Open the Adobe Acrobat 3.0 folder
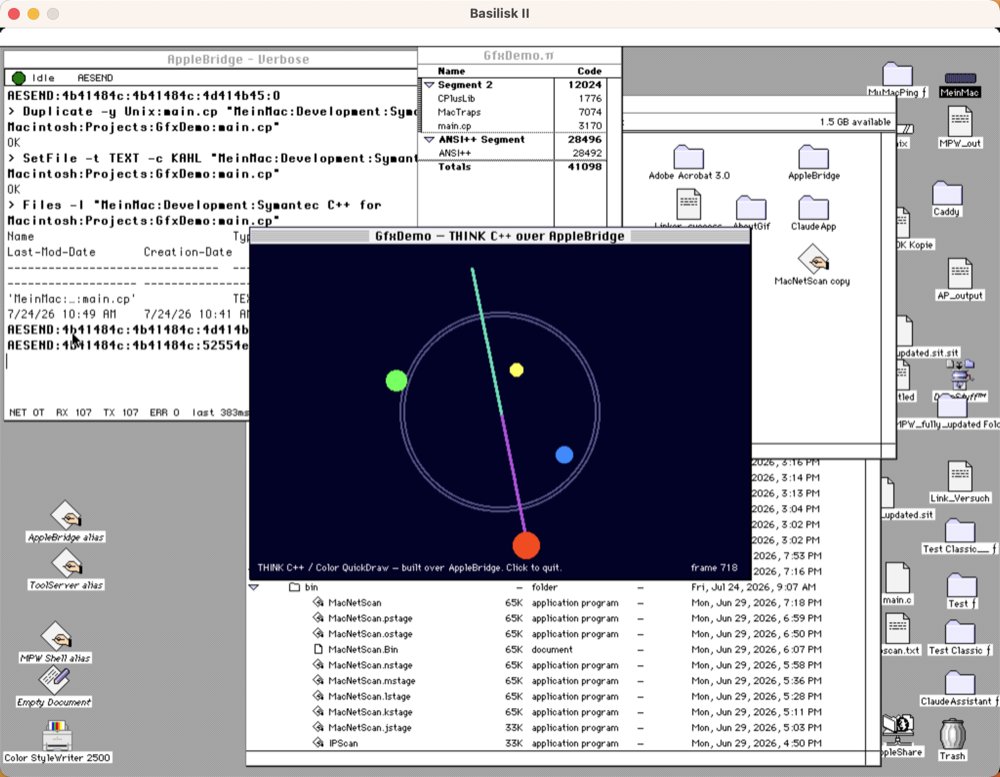1000x777 pixels. pyautogui.click(x=689, y=157)
